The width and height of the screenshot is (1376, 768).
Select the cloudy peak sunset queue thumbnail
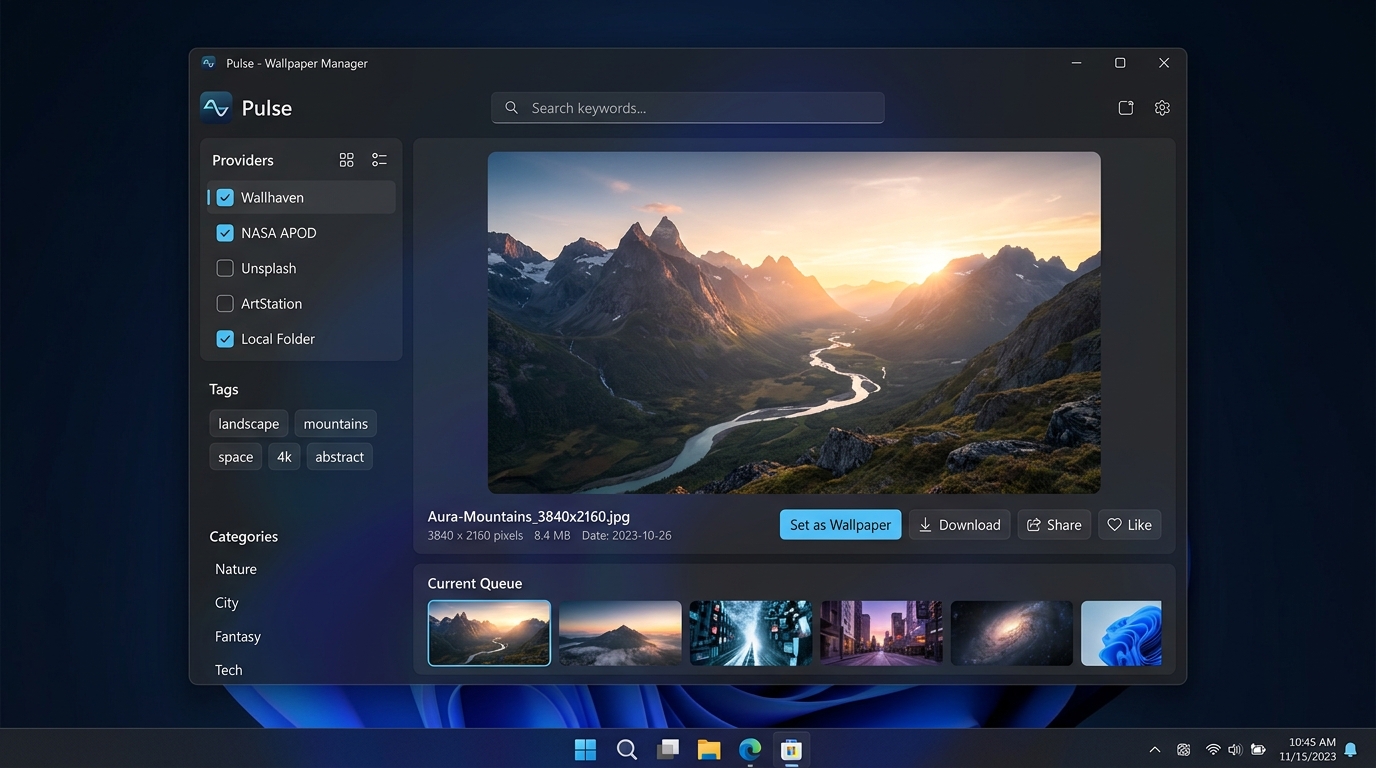[620, 633]
